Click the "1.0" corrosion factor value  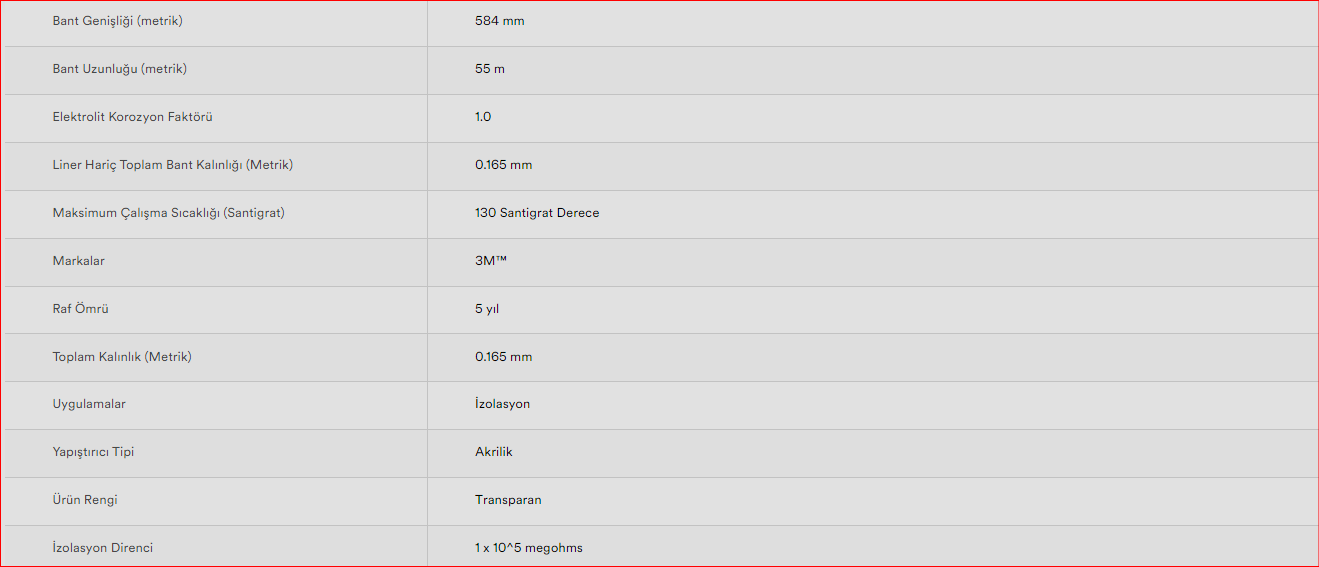pos(483,117)
